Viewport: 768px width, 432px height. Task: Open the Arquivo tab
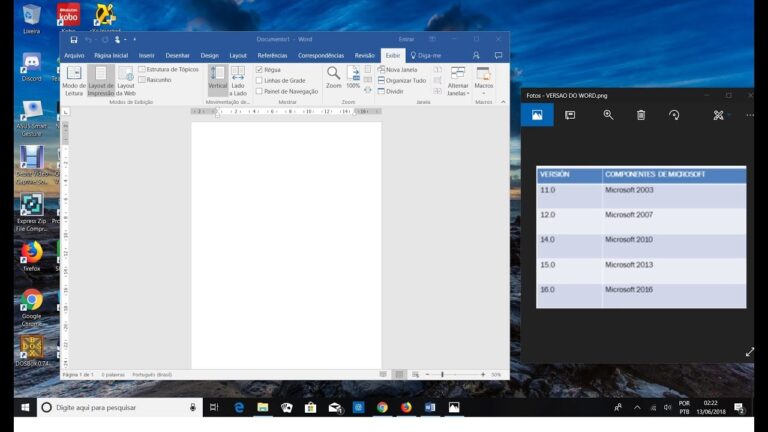click(x=74, y=55)
